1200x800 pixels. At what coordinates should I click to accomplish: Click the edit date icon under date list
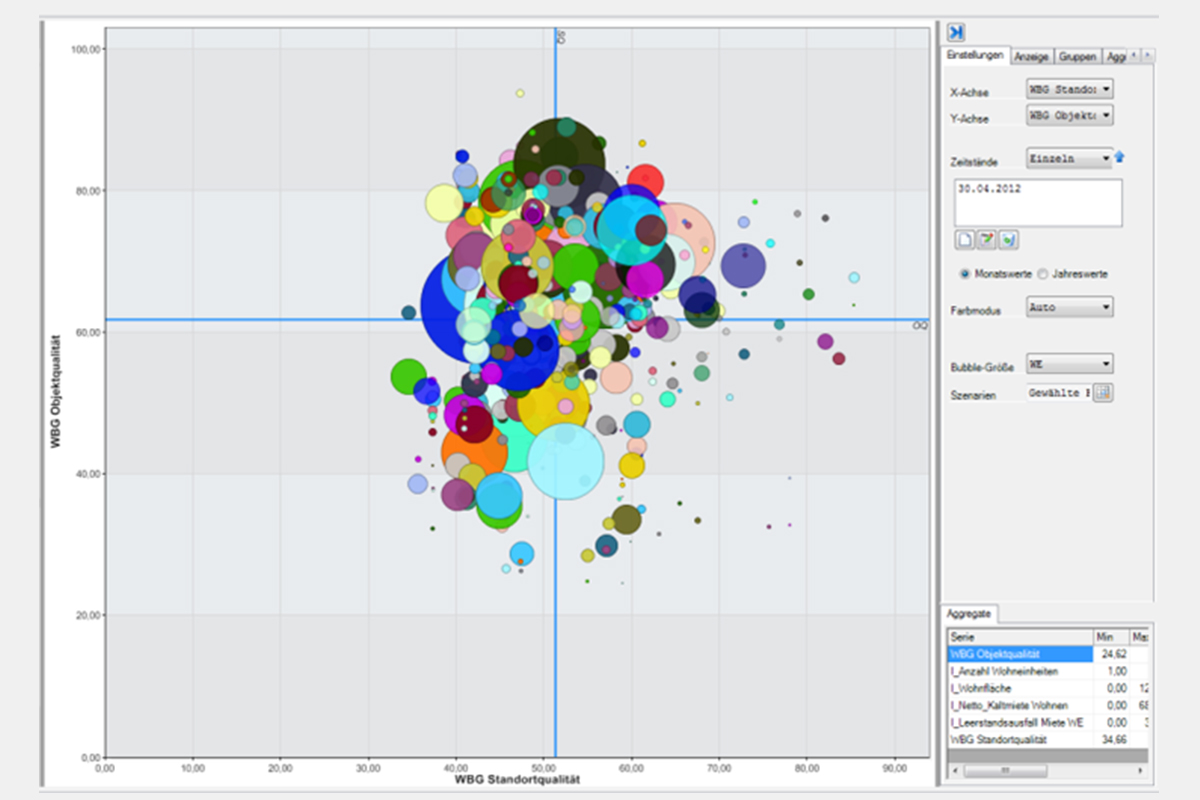coord(987,239)
